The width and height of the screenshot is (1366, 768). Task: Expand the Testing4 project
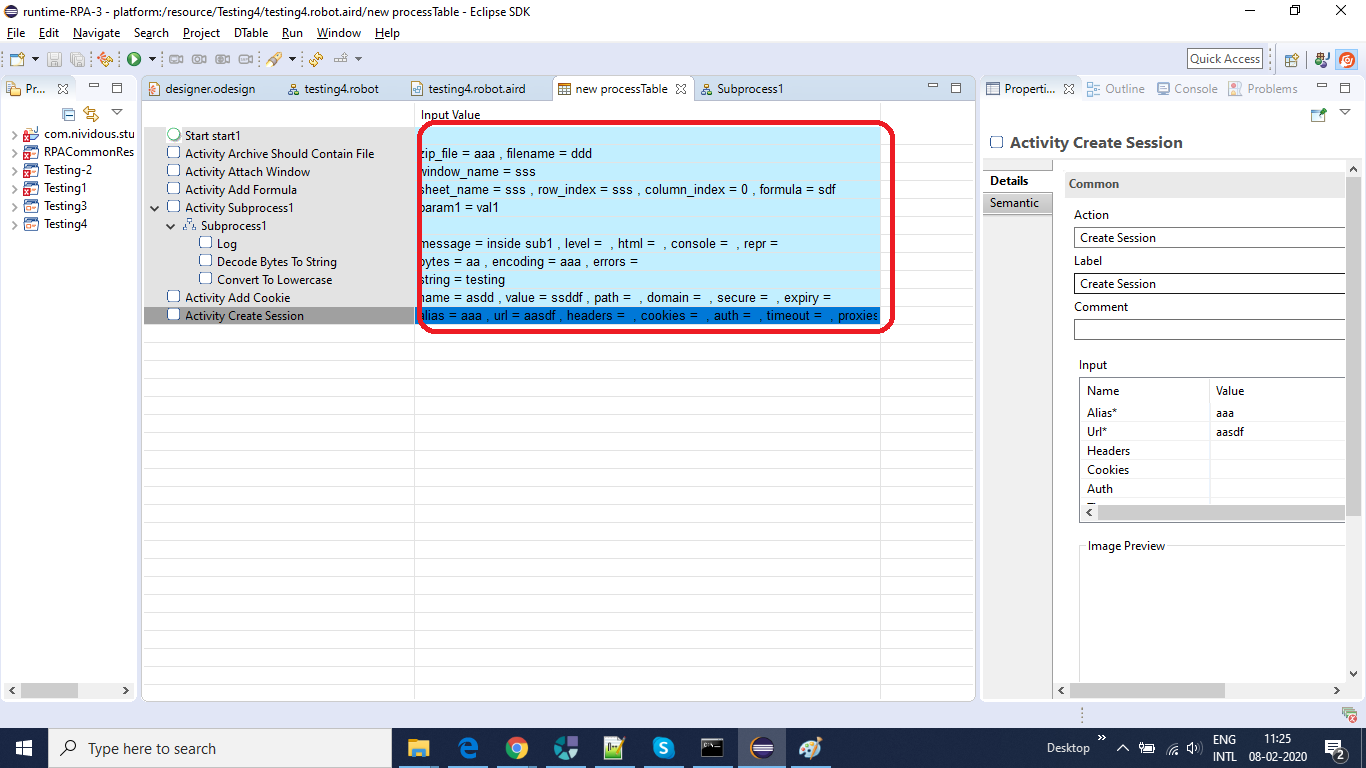(13, 224)
